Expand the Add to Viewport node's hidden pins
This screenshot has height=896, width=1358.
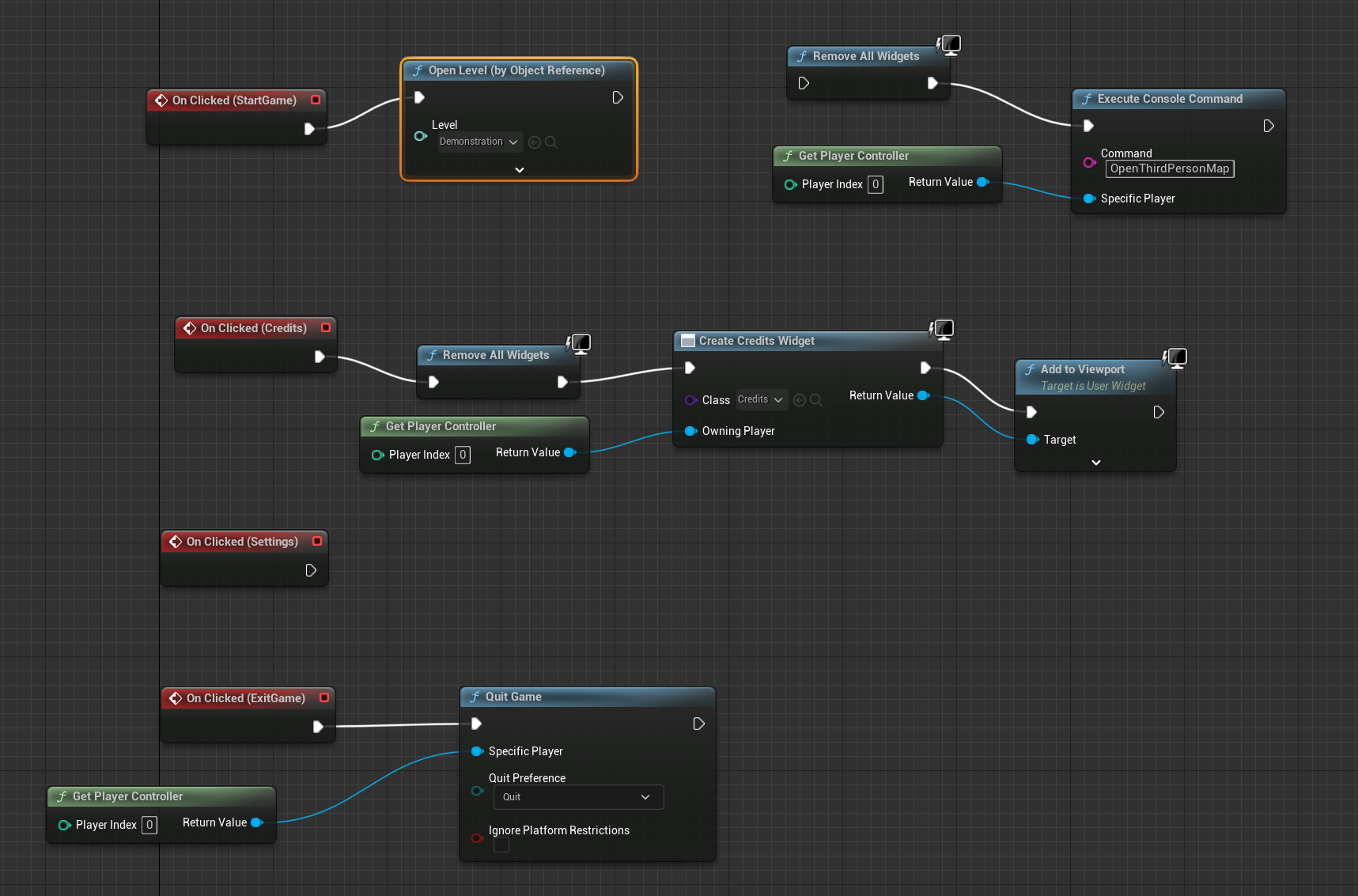coord(1096,463)
